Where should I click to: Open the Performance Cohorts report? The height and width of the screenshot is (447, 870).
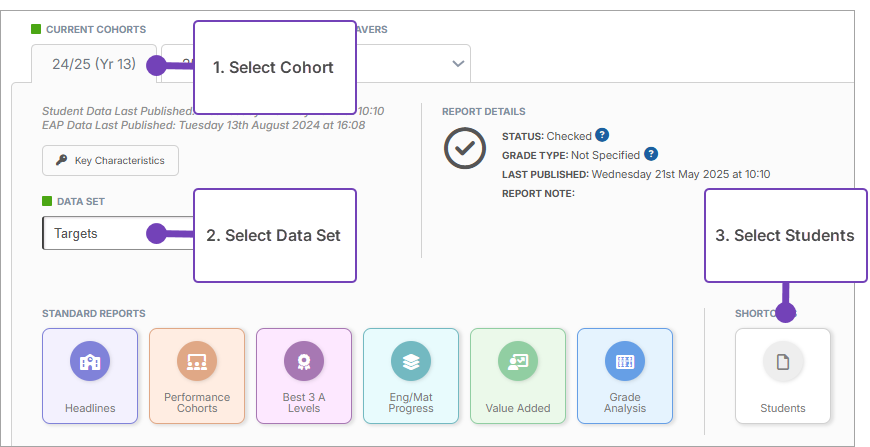click(x=197, y=376)
